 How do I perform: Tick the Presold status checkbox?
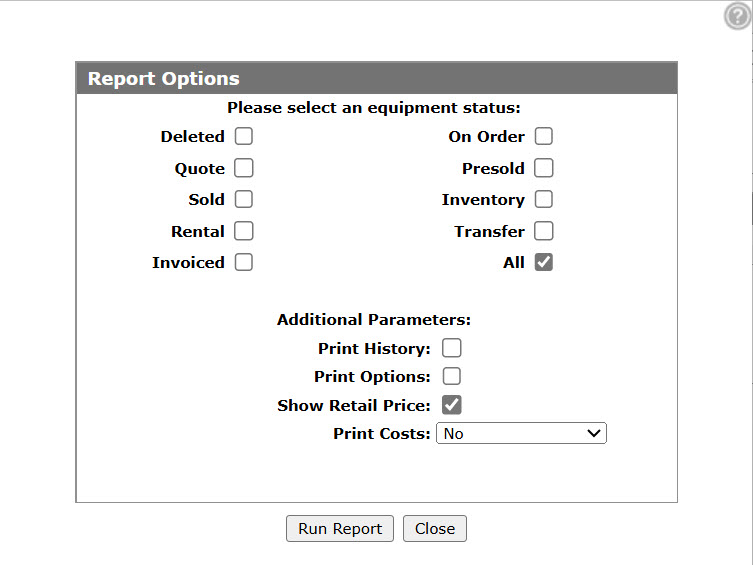click(544, 168)
